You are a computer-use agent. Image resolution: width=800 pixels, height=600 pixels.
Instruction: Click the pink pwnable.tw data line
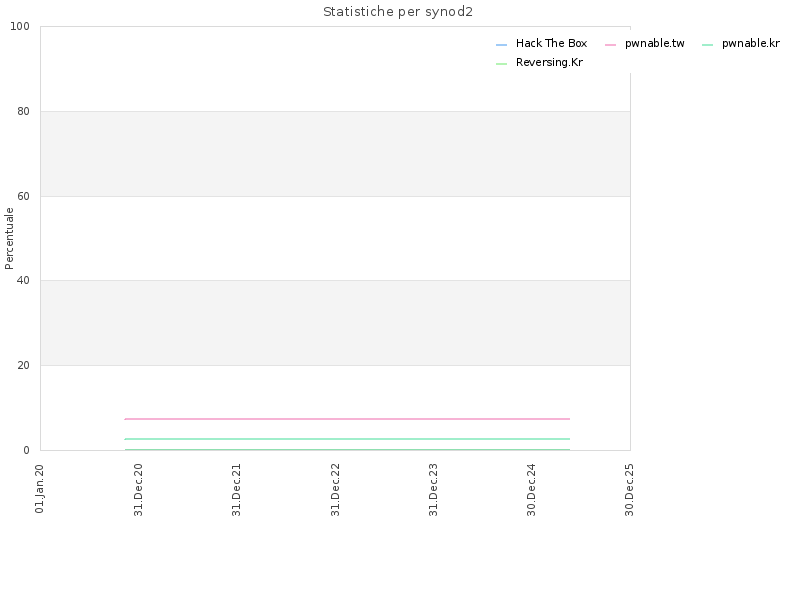coord(347,419)
